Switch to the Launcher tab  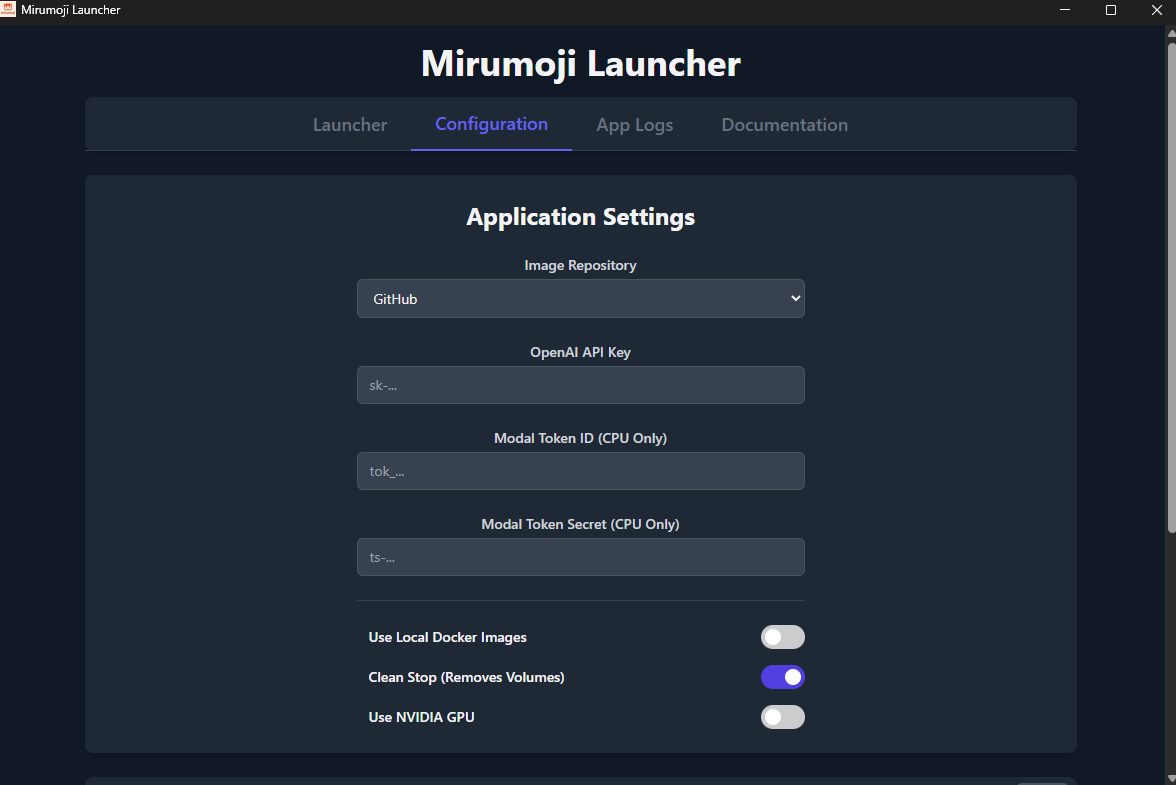[x=350, y=124]
